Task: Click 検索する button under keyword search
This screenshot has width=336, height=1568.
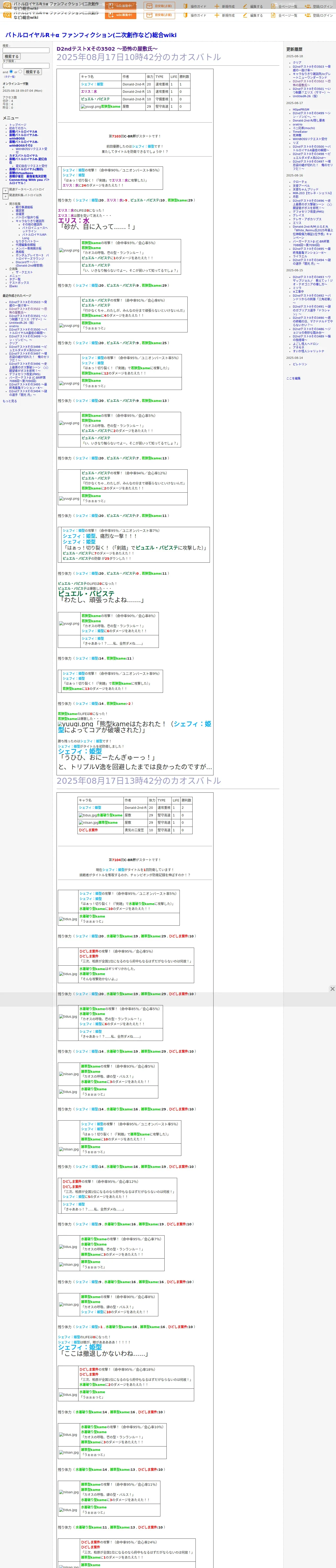Action: (x=12, y=57)
